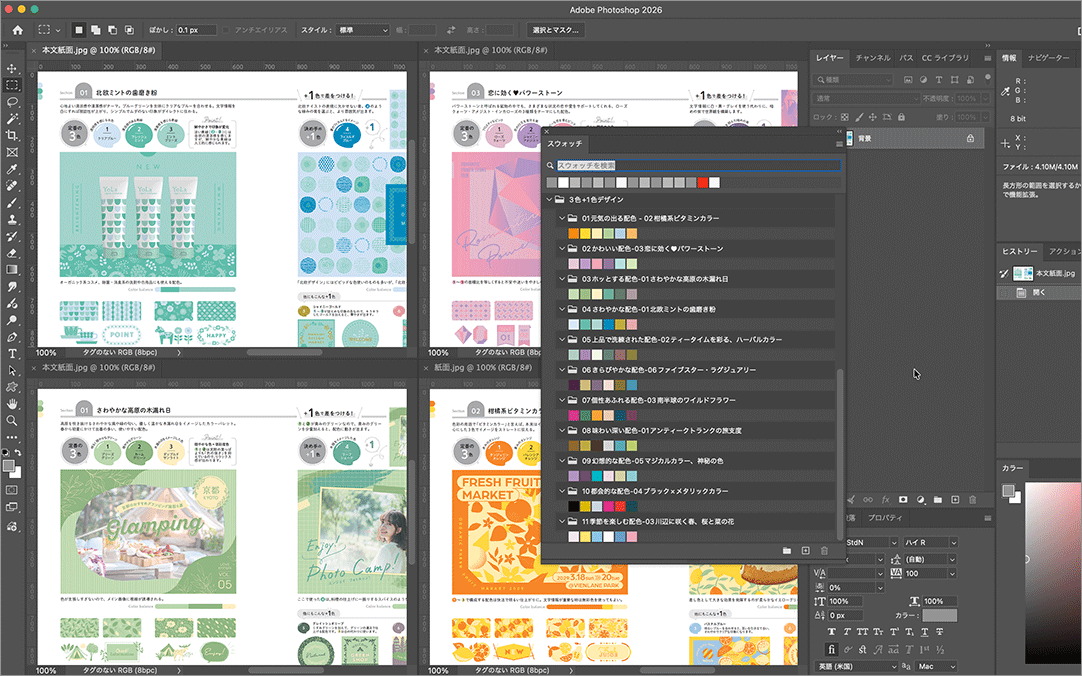Click the foreground color in Color panel
The height and width of the screenshot is (676, 1082).
click(x=1007, y=490)
